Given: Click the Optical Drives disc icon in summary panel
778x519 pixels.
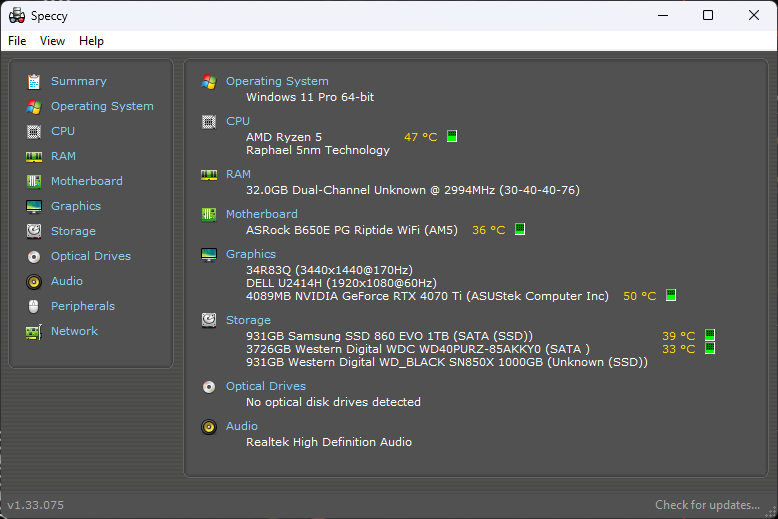Looking at the screenshot, I should [209, 387].
